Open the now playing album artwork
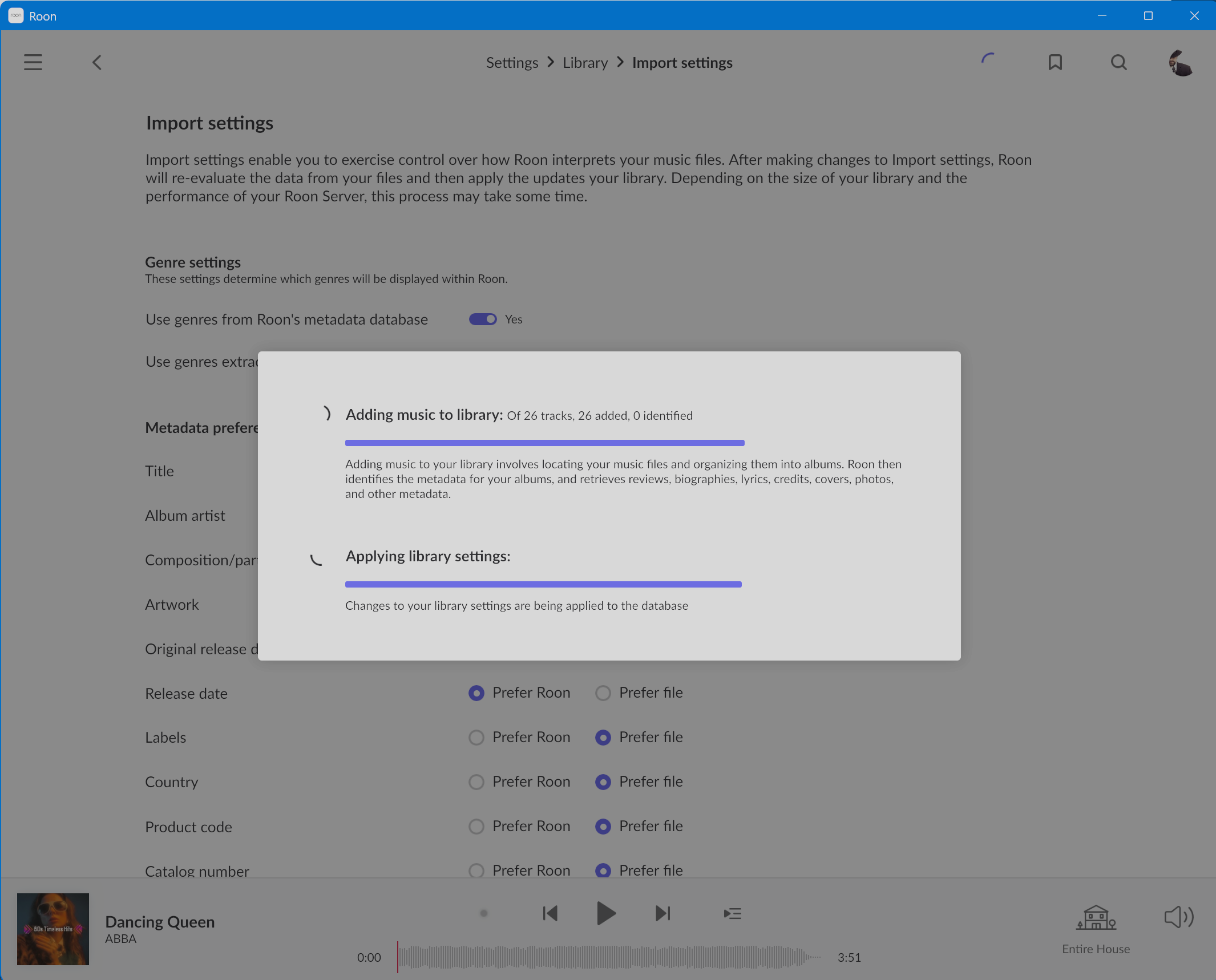Screen dimensions: 1216x980 (x=53, y=929)
